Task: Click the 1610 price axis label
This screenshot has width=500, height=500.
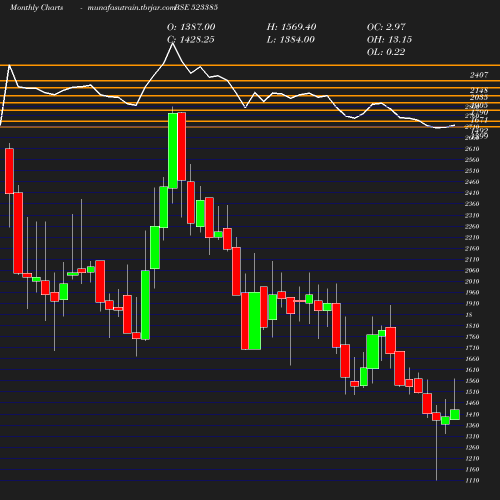Action: [472, 370]
